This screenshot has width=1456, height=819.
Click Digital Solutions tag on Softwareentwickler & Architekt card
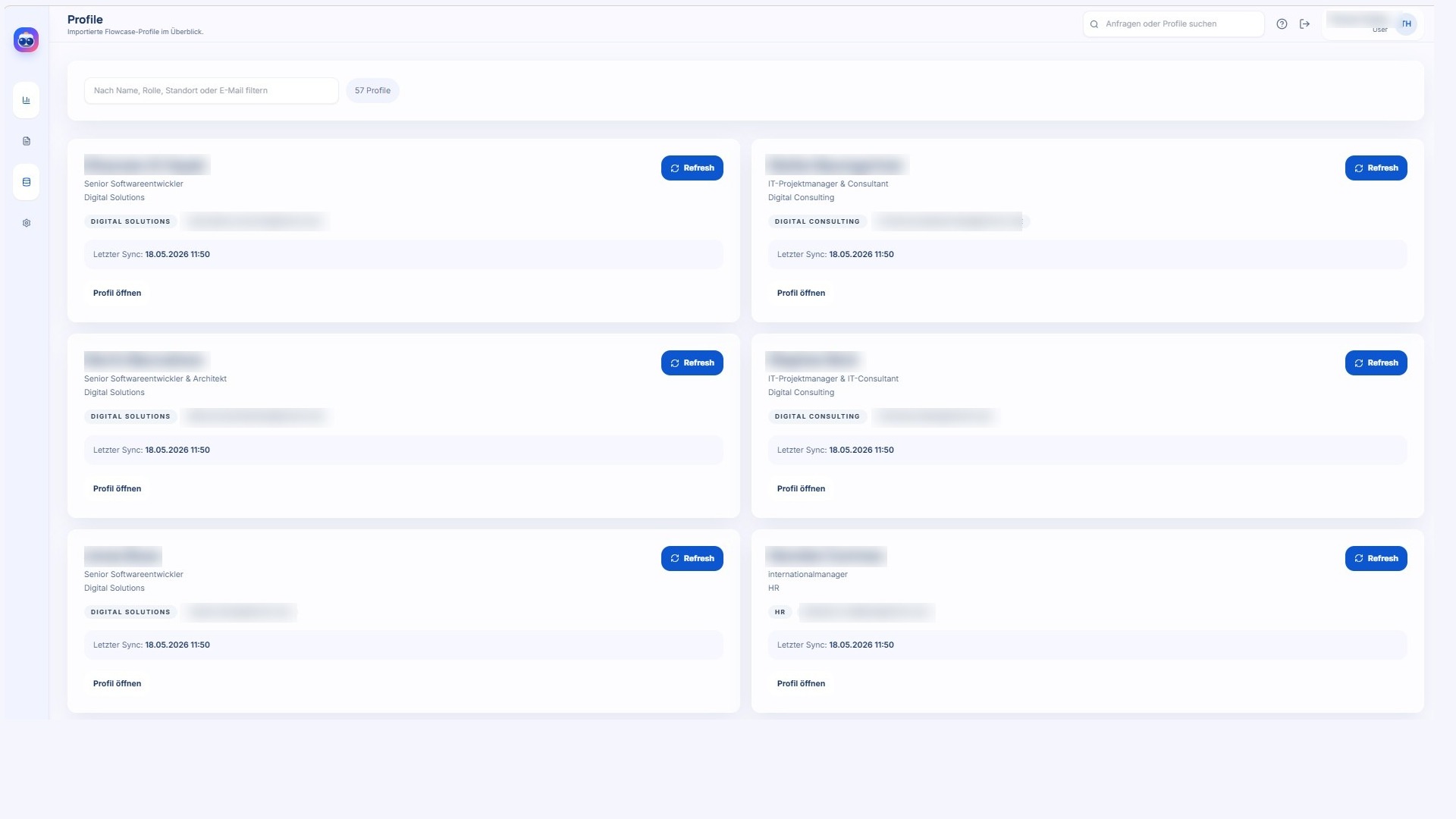point(130,416)
